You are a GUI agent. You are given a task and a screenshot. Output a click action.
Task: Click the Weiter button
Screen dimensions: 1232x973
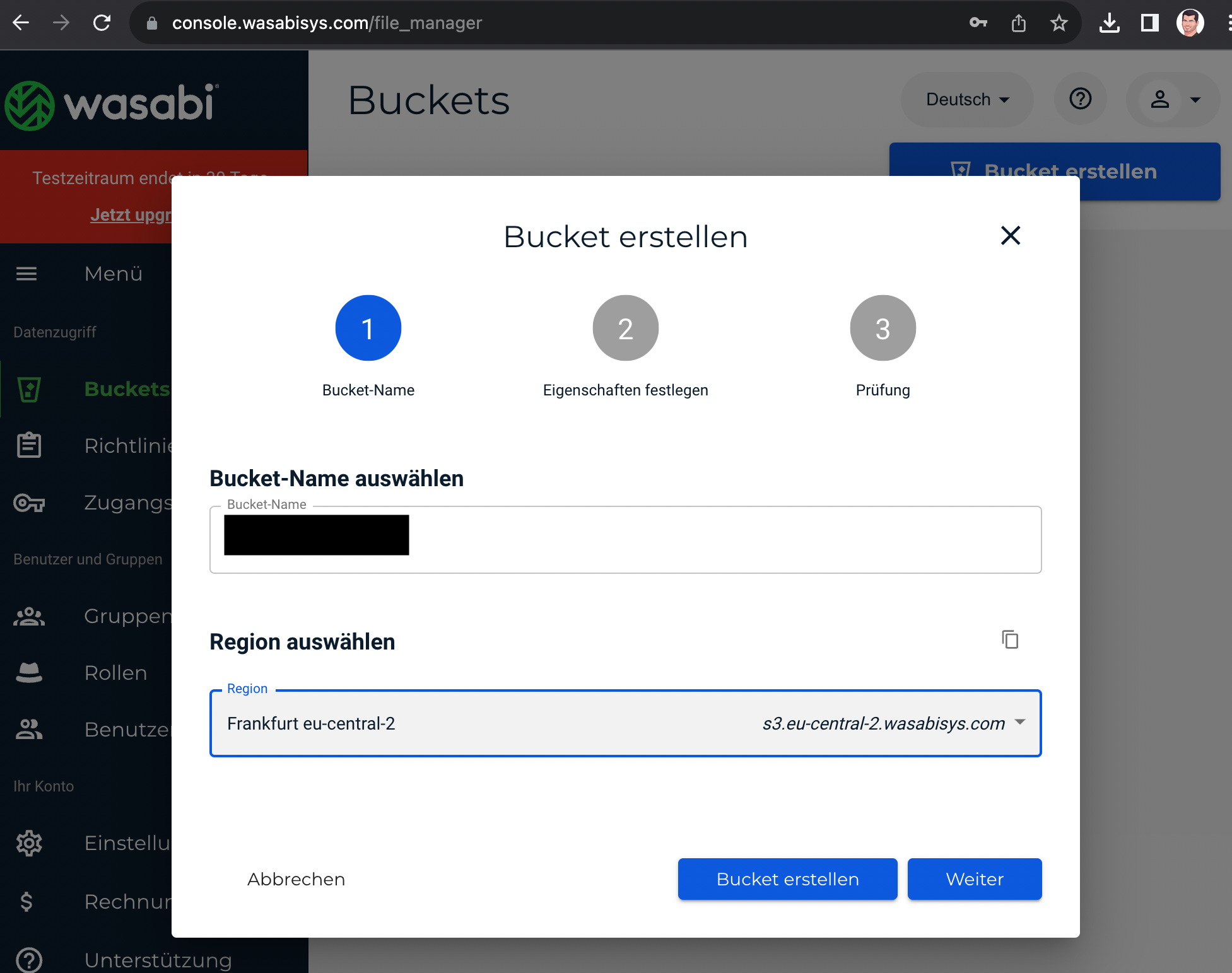point(975,879)
